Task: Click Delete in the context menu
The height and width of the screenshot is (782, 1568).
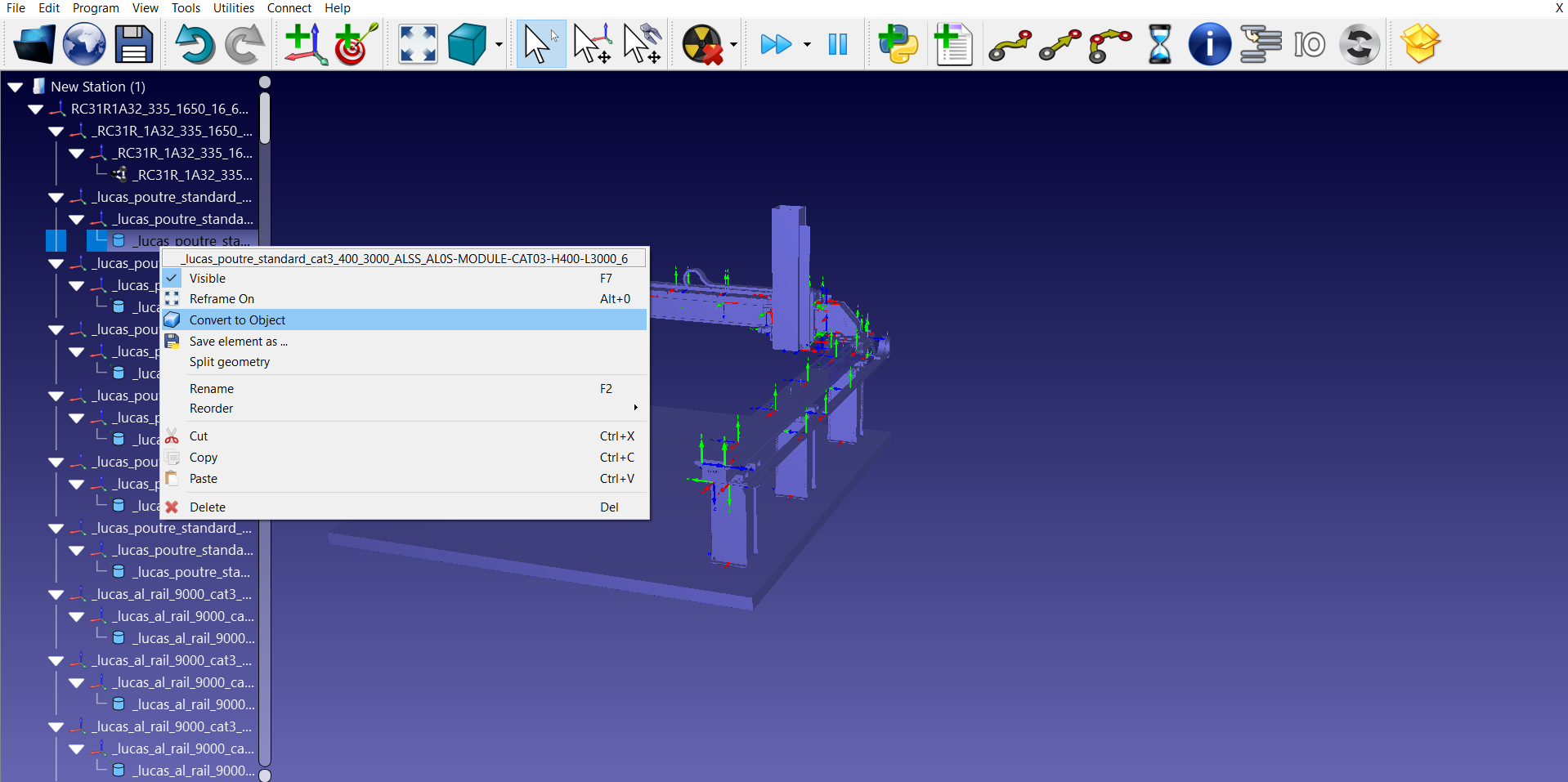Action: click(x=208, y=507)
